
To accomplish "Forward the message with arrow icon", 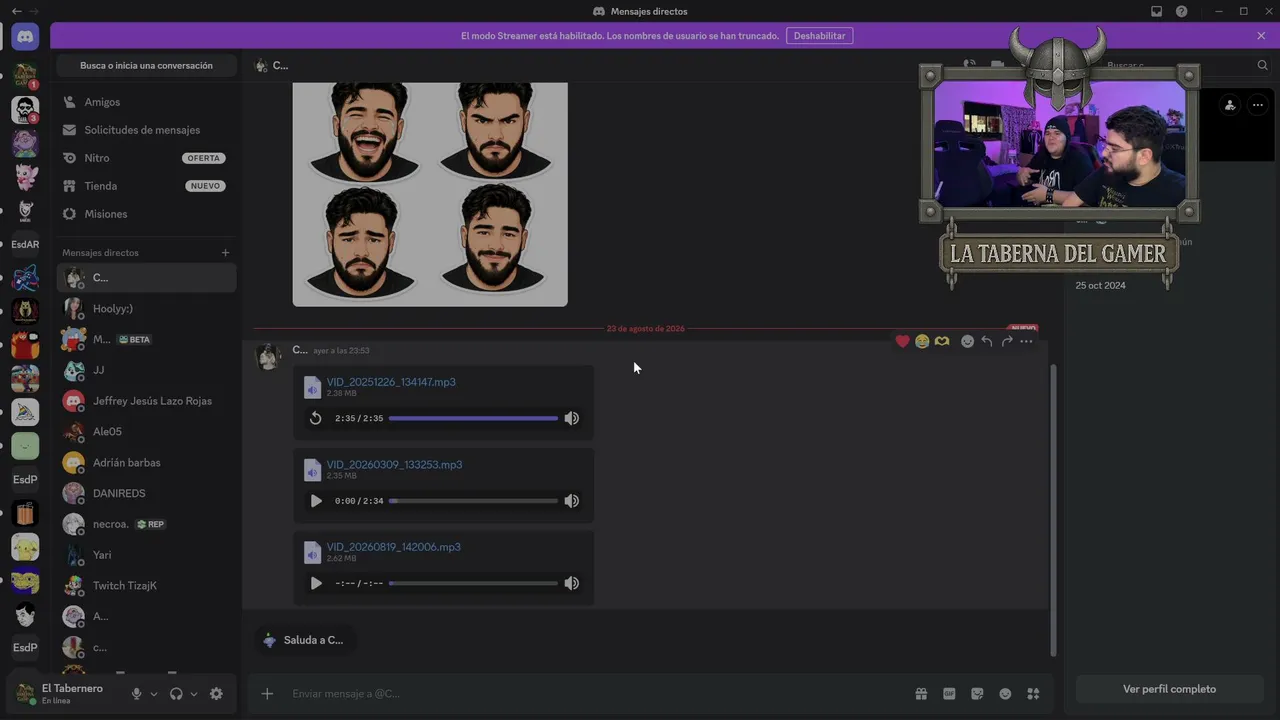I will pyautogui.click(x=1007, y=341).
